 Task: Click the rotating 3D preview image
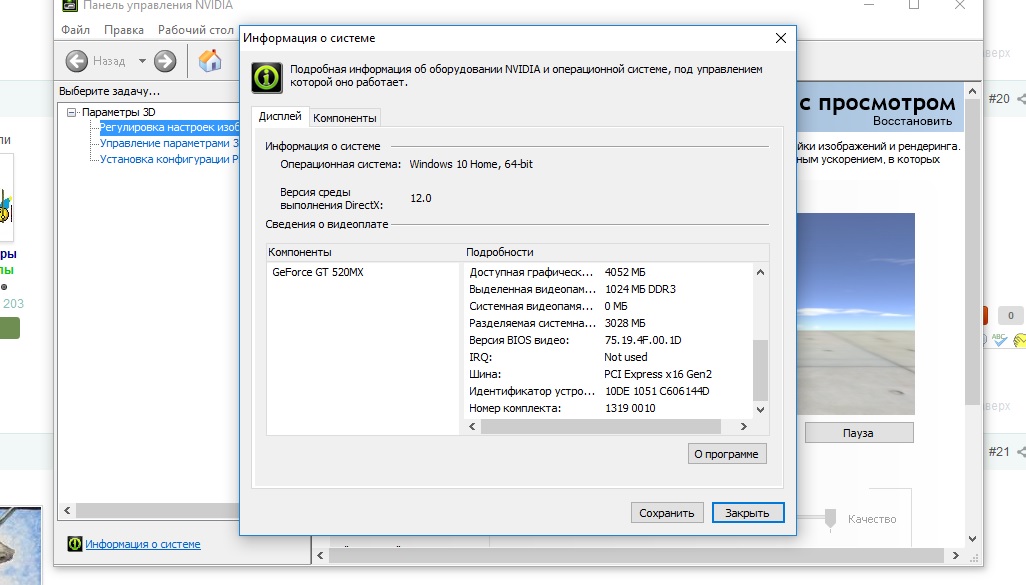(855, 313)
